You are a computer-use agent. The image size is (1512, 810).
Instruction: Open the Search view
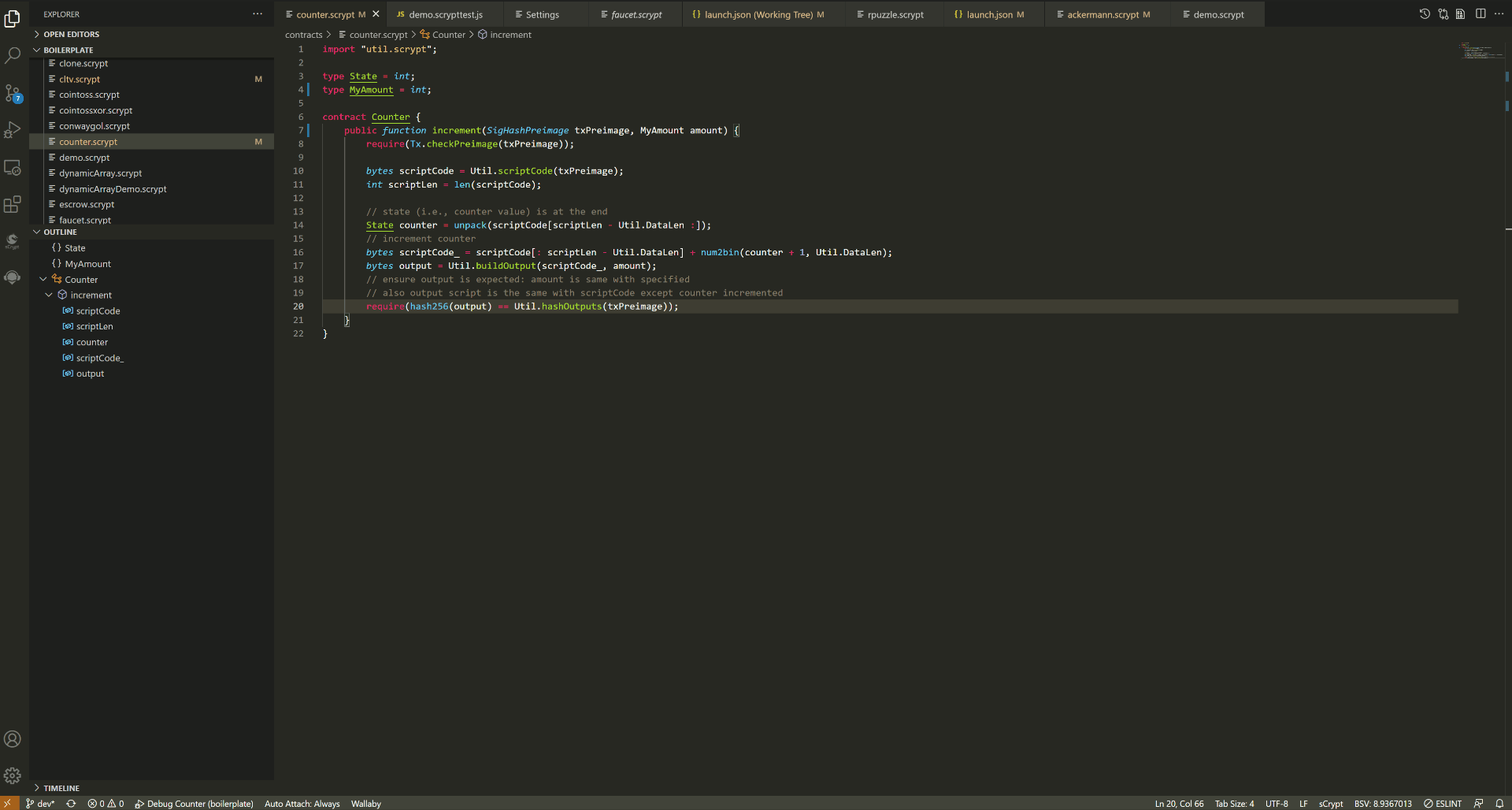[x=13, y=55]
